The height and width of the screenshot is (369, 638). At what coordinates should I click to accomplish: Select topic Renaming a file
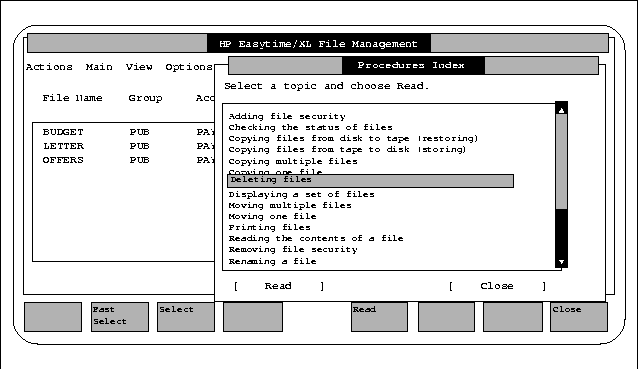click(x=272, y=261)
